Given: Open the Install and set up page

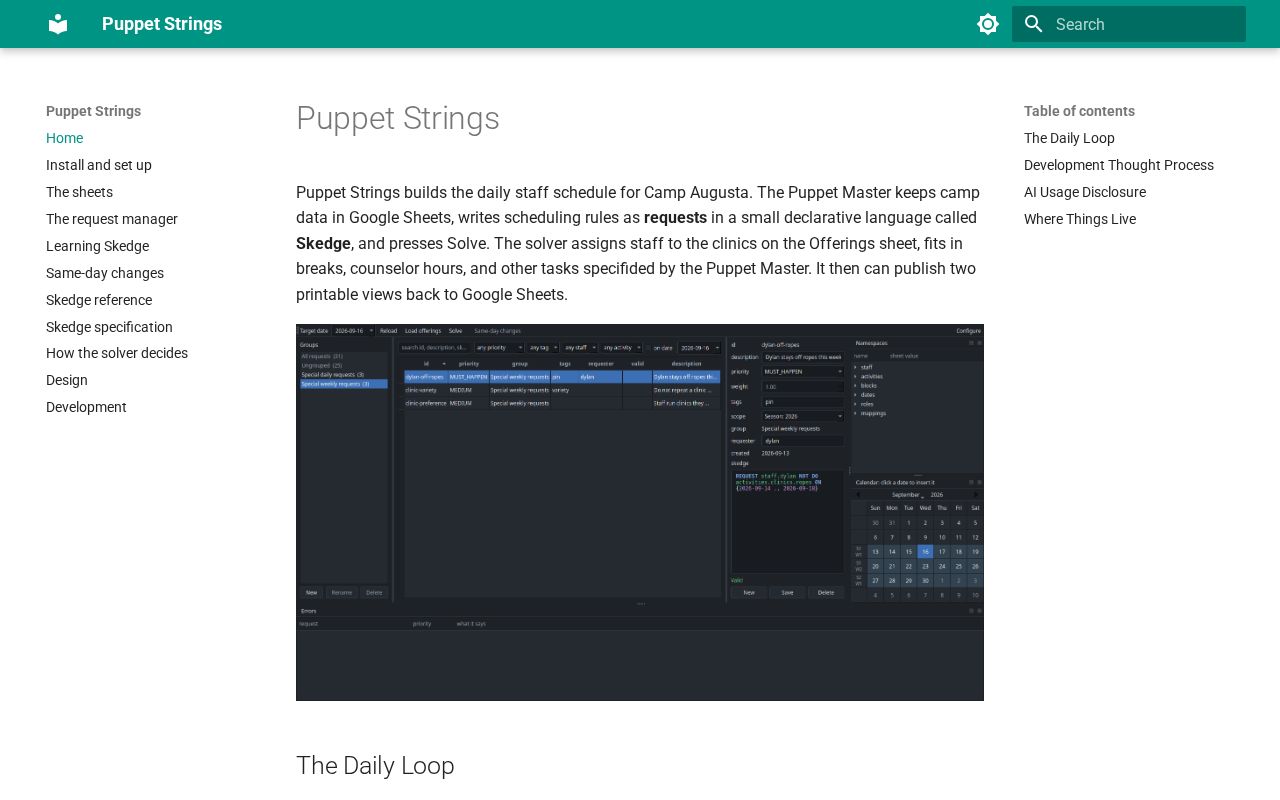Looking at the screenshot, I should (99, 165).
